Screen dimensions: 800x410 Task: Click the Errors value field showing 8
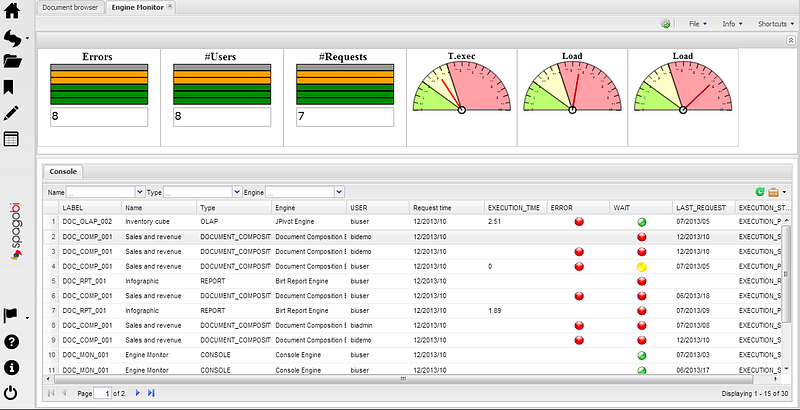coord(99,117)
